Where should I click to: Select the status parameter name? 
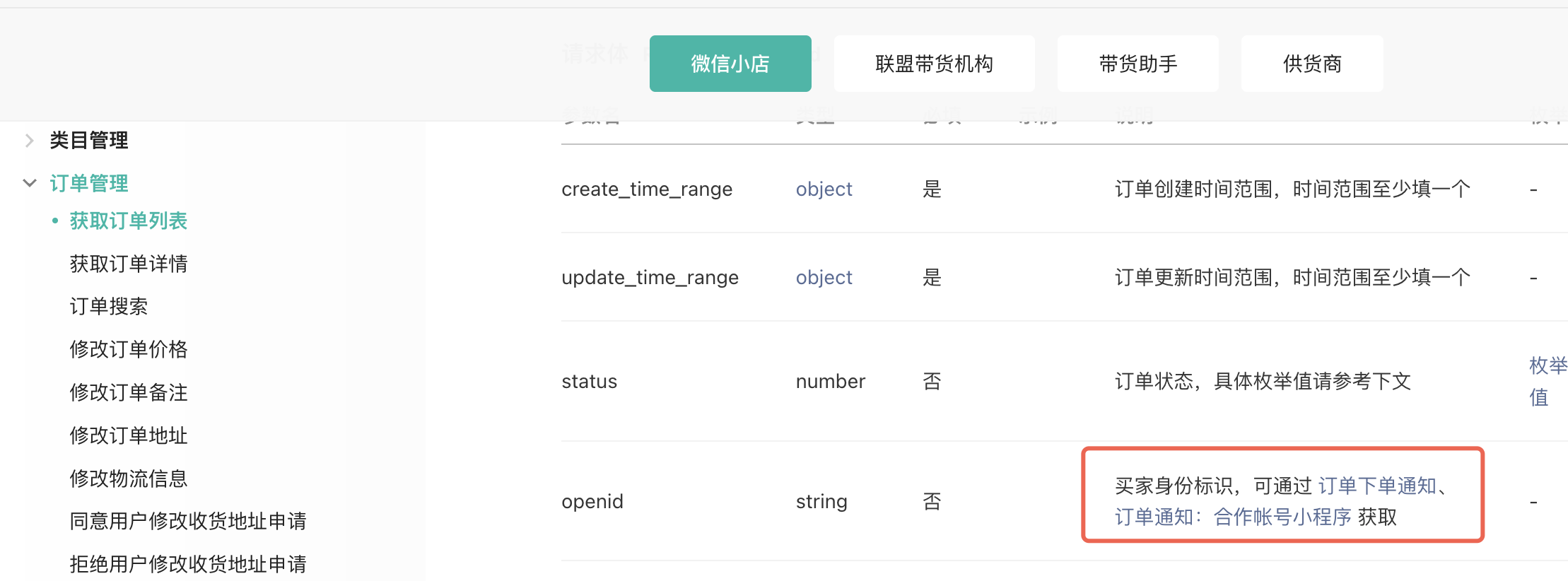589,382
